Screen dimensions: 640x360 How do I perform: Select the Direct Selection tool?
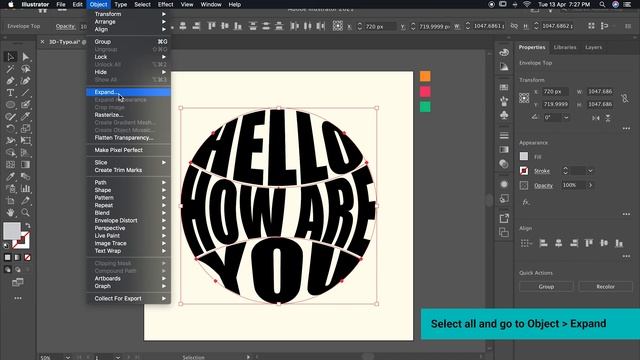coord(25,57)
